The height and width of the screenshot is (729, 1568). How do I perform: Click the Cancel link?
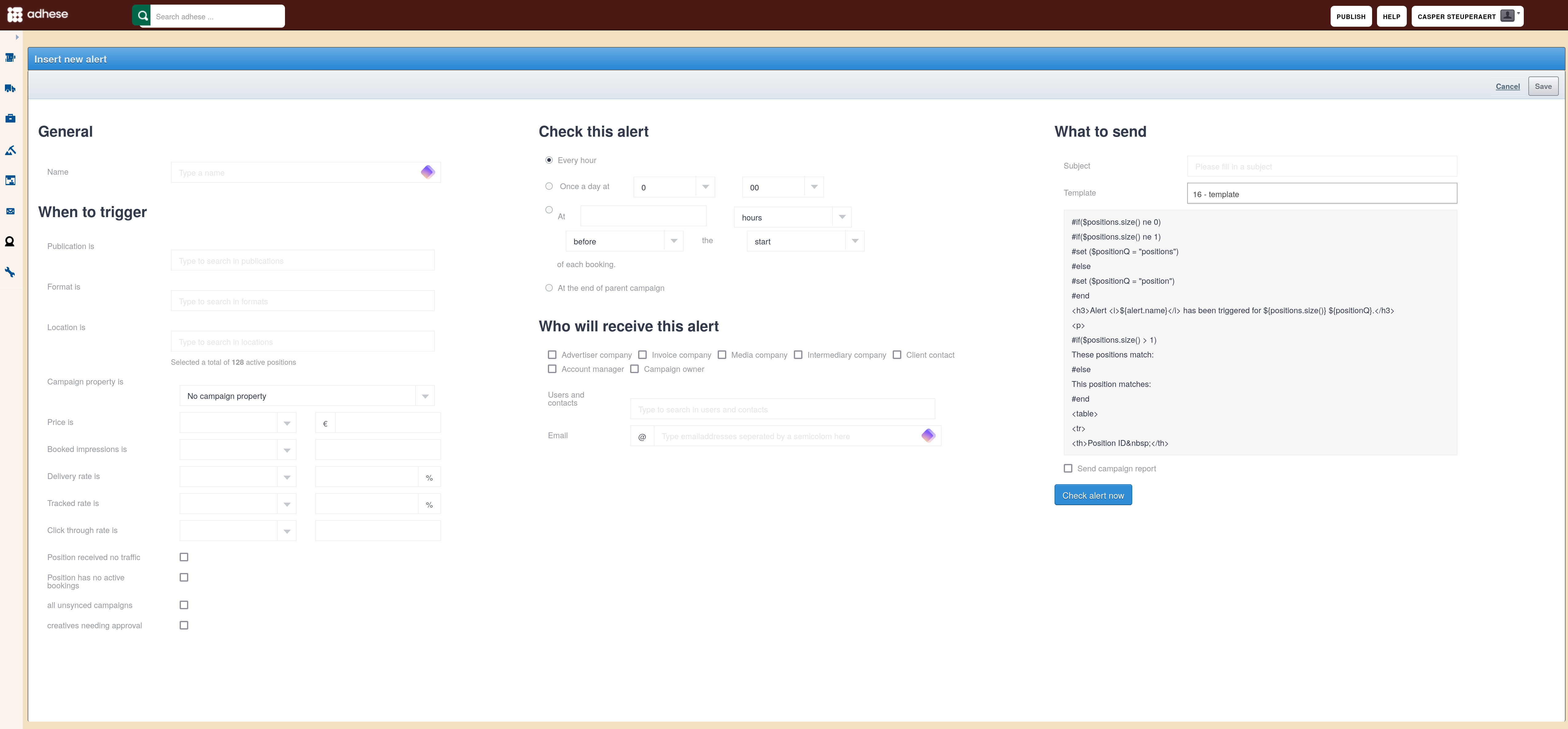tap(1507, 86)
